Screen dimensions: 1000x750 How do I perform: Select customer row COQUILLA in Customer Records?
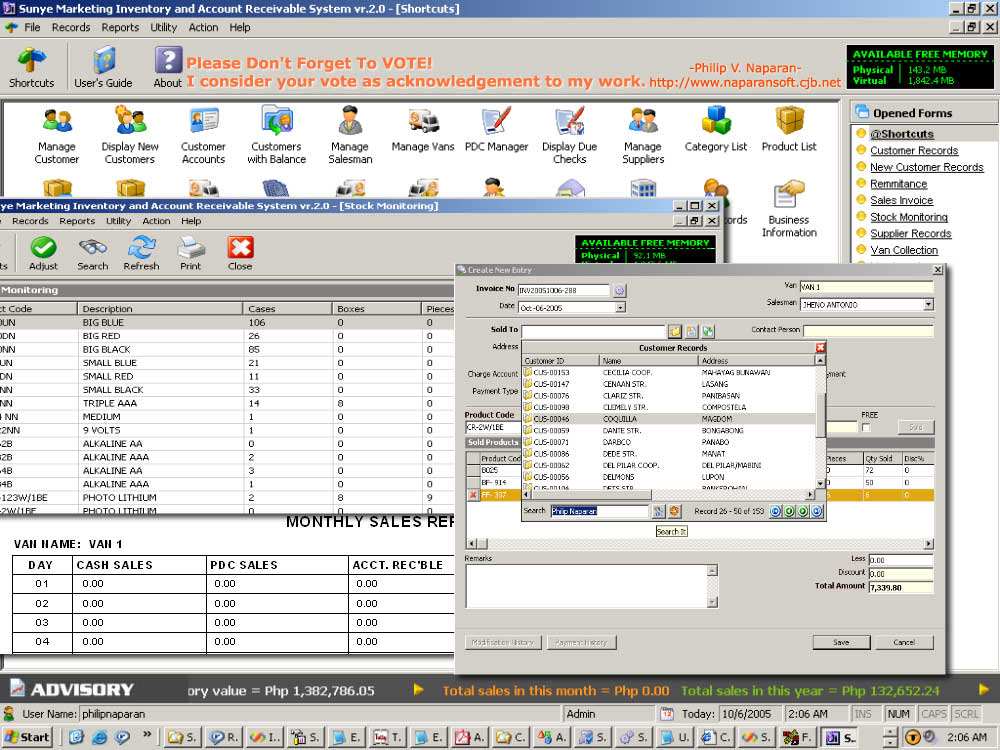point(625,419)
